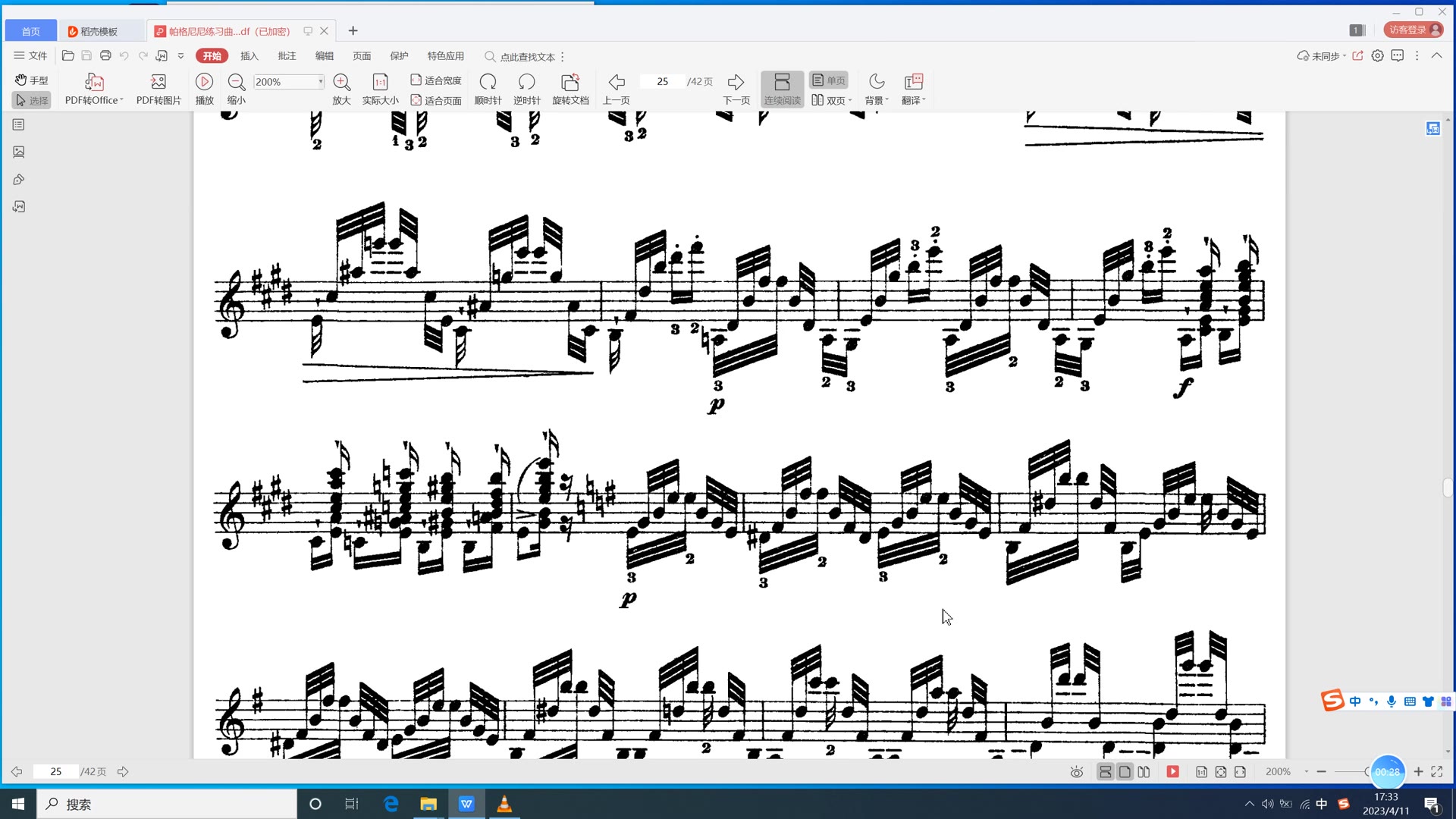Screen dimensions: 1456x819
Task: Click the open file folder icon
Action: tap(67, 56)
